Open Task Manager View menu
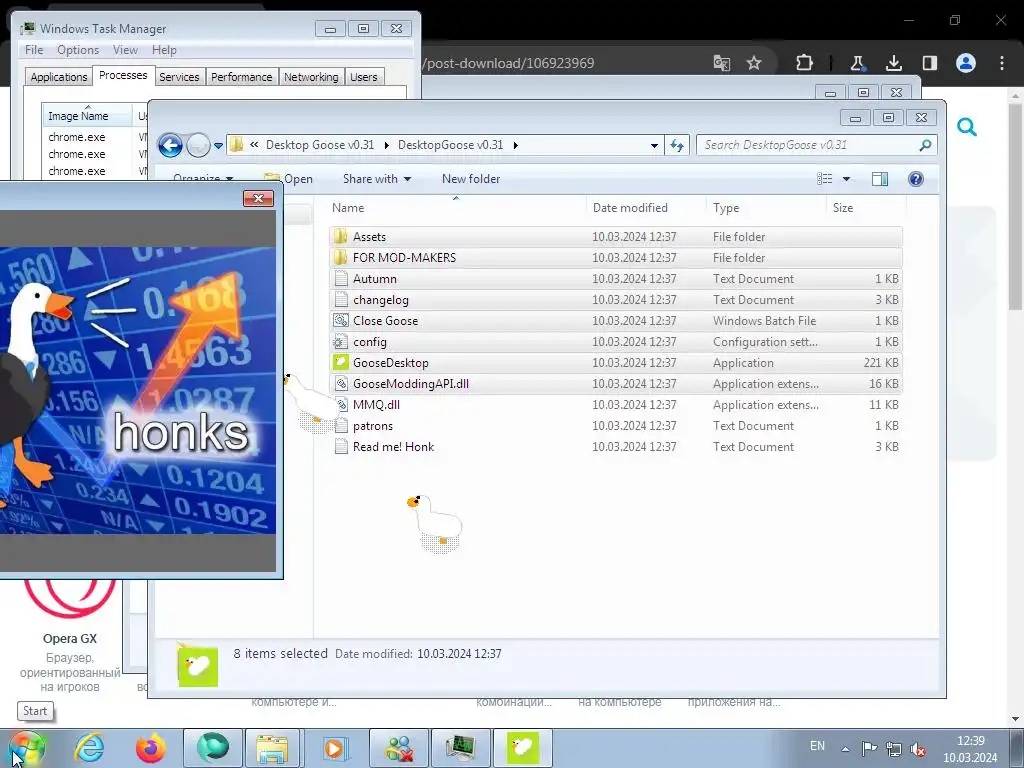 [x=125, y=50]
